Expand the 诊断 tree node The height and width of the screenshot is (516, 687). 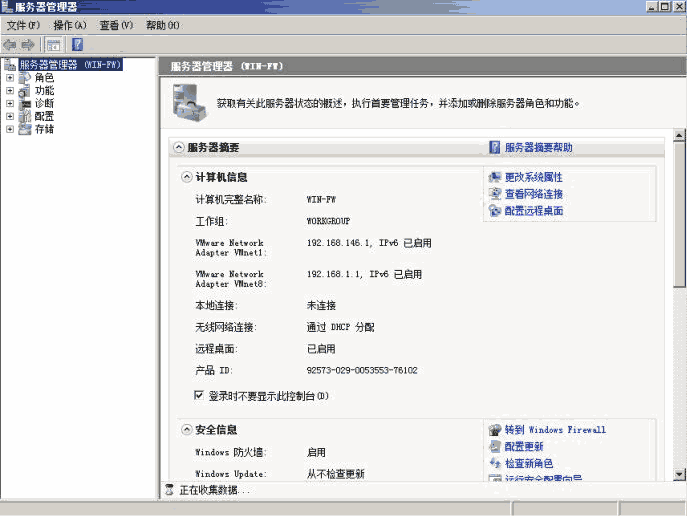coord(10,104)
